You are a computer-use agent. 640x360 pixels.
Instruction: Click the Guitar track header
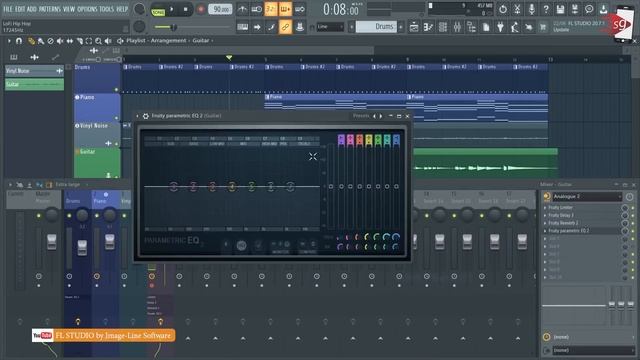[x=97, y=163]
